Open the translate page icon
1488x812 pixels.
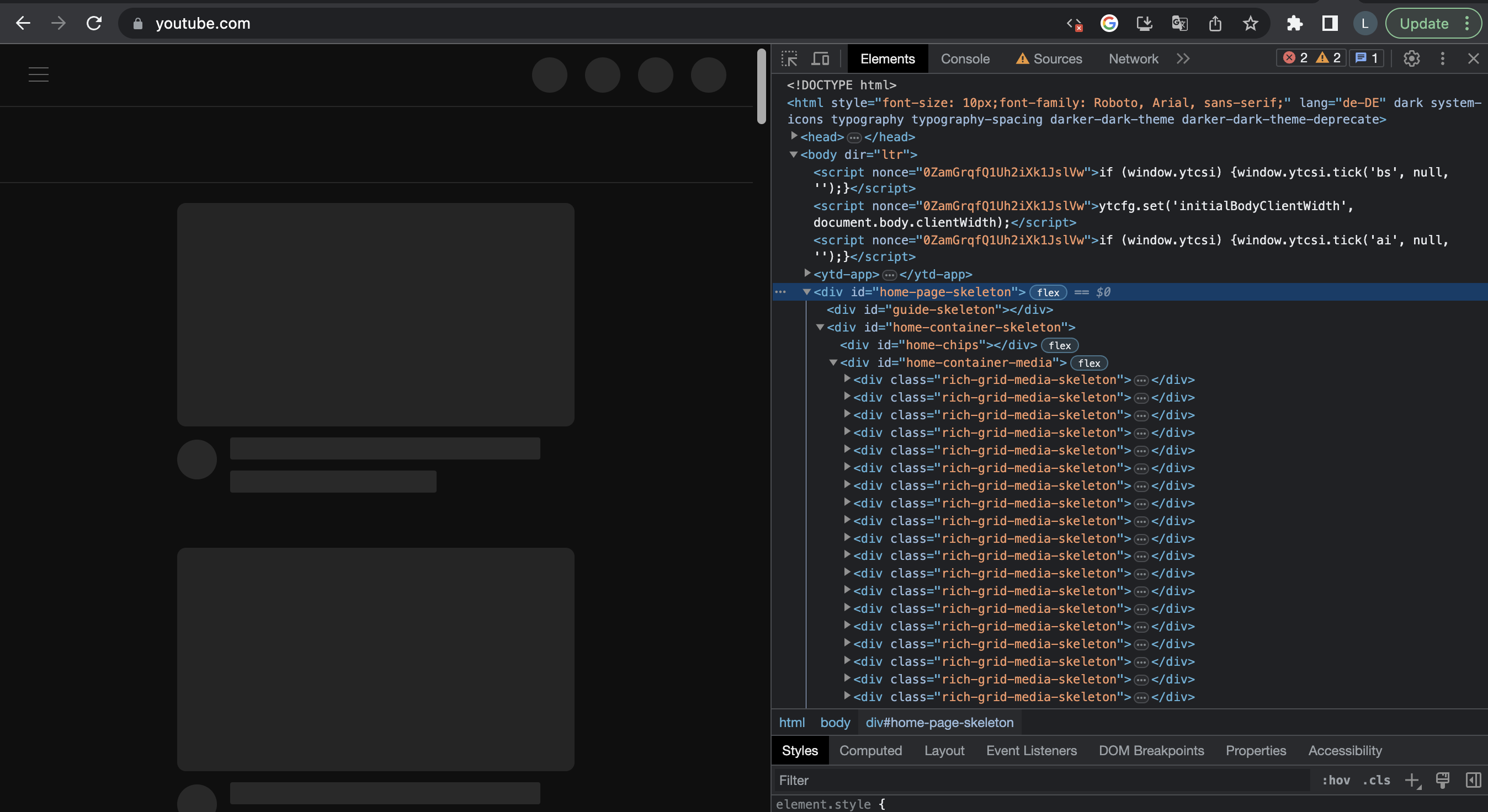[x=1179, y=23]
